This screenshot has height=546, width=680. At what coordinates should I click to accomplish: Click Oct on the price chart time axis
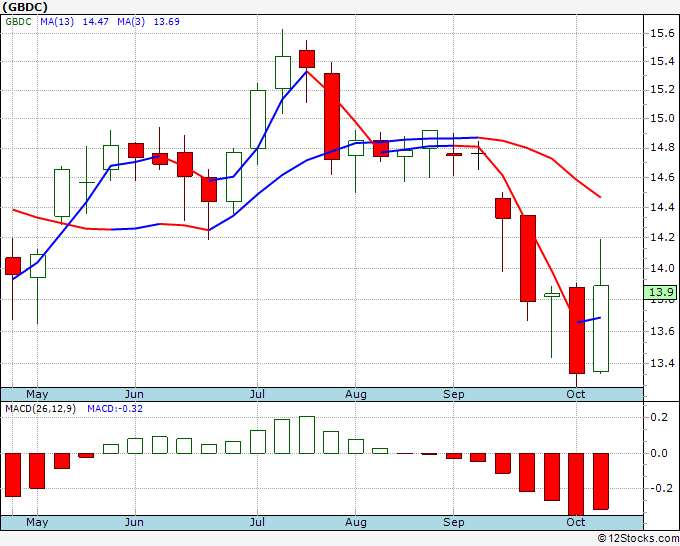575,394
